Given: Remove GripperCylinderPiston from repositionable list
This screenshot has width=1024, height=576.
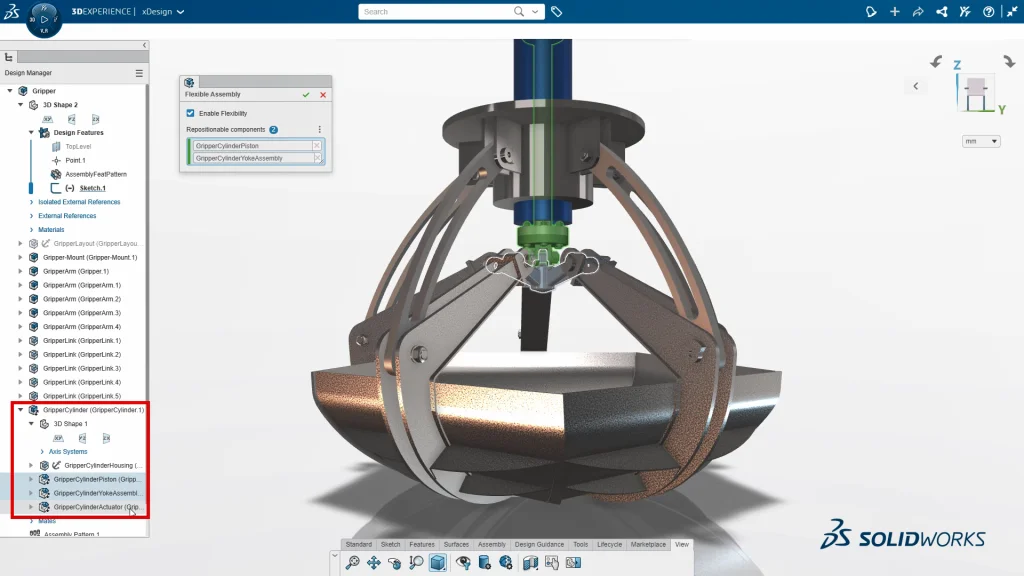Looking at the screenshot, I should pyautogui.click(x=317, y=146).
